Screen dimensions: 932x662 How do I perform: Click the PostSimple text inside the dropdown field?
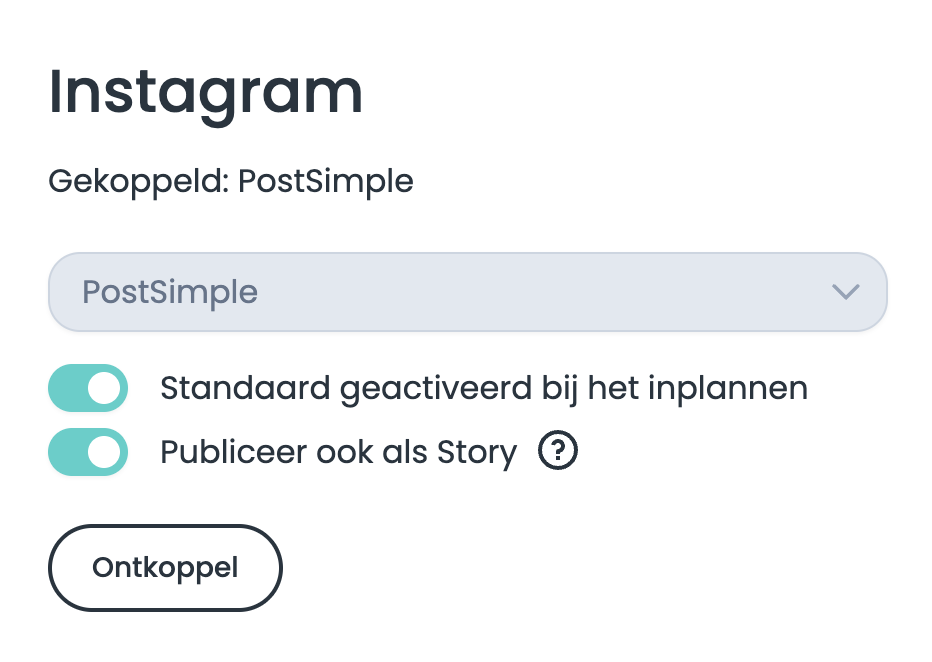170,292
